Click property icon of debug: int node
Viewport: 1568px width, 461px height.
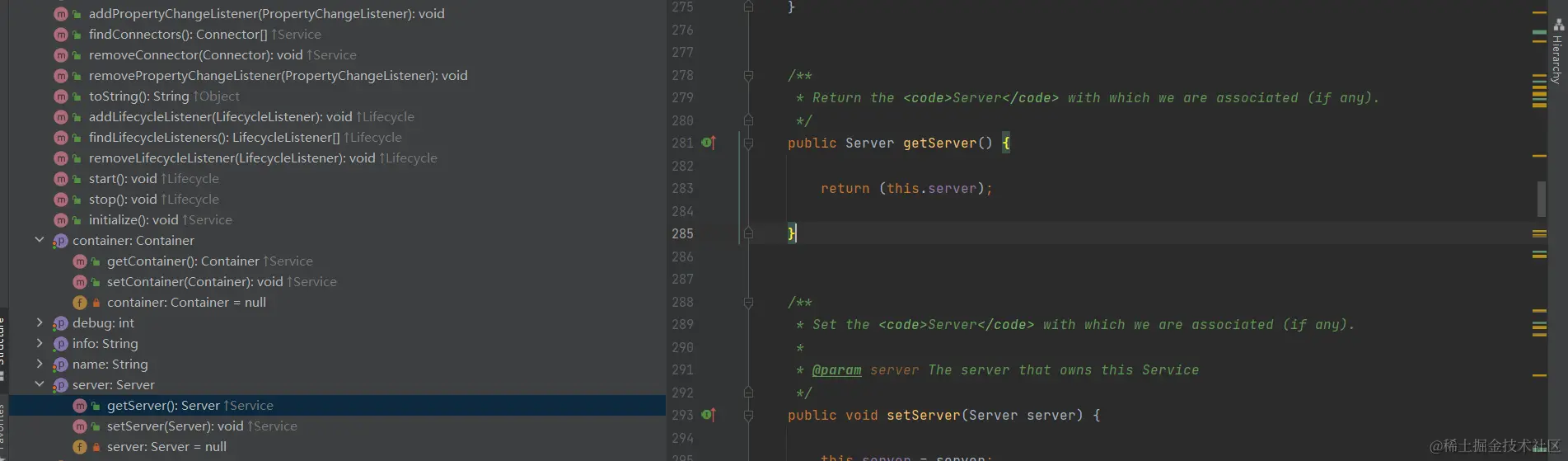[x=60, y=323]
